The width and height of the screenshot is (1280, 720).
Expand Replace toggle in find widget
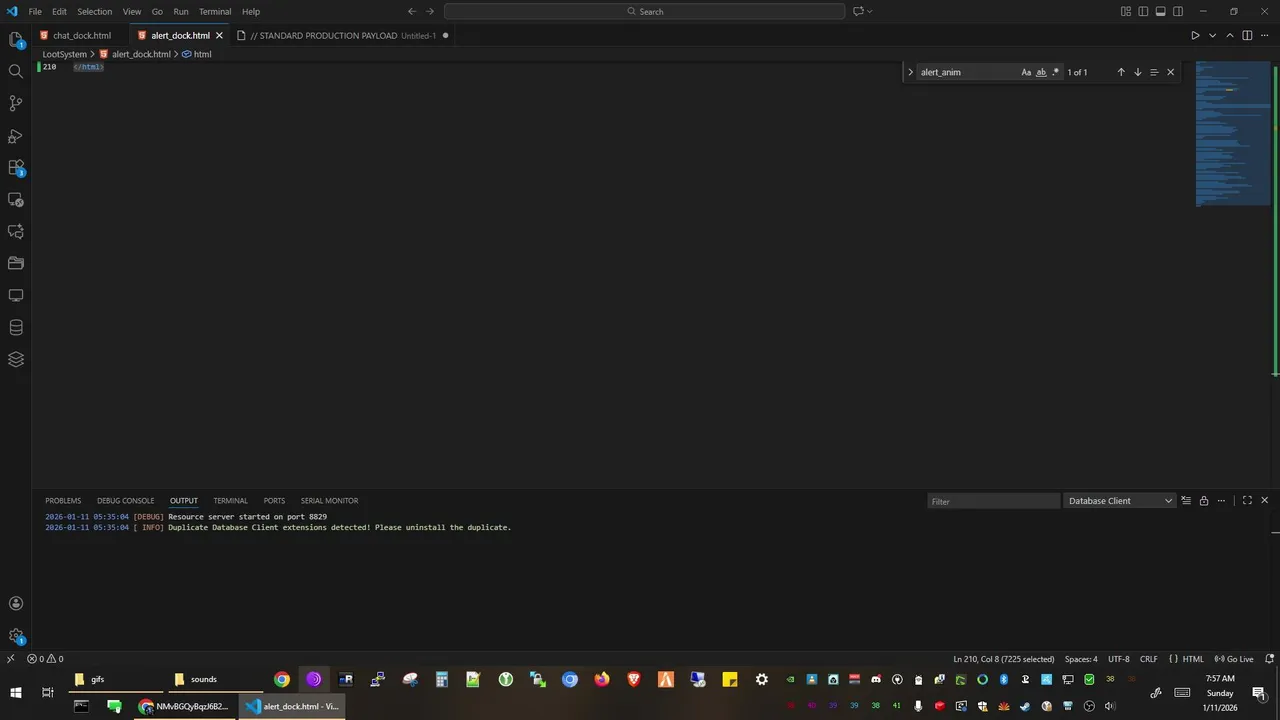pos(910,72)
